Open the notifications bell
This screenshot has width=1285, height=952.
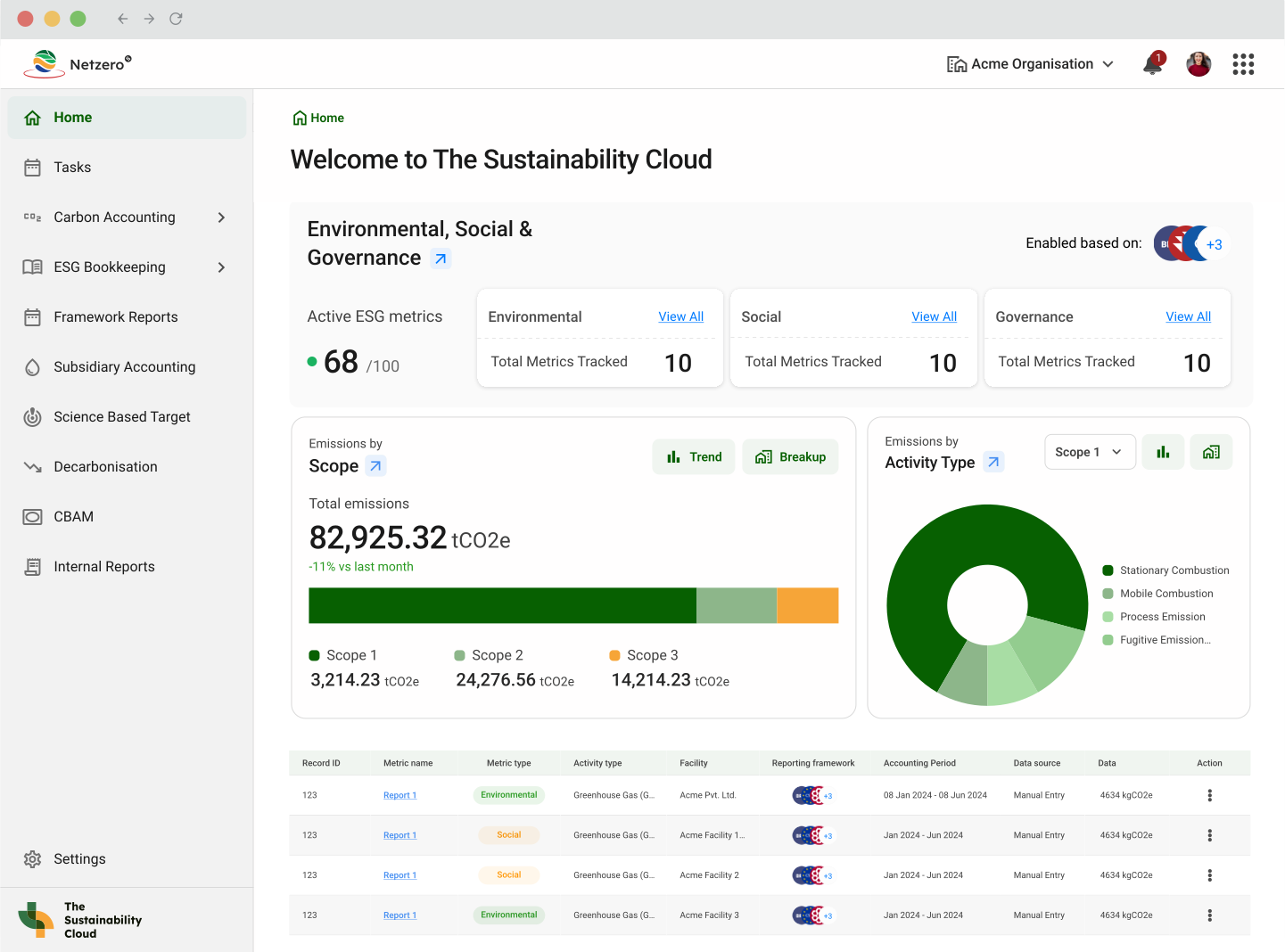[x=1153, y=64]
